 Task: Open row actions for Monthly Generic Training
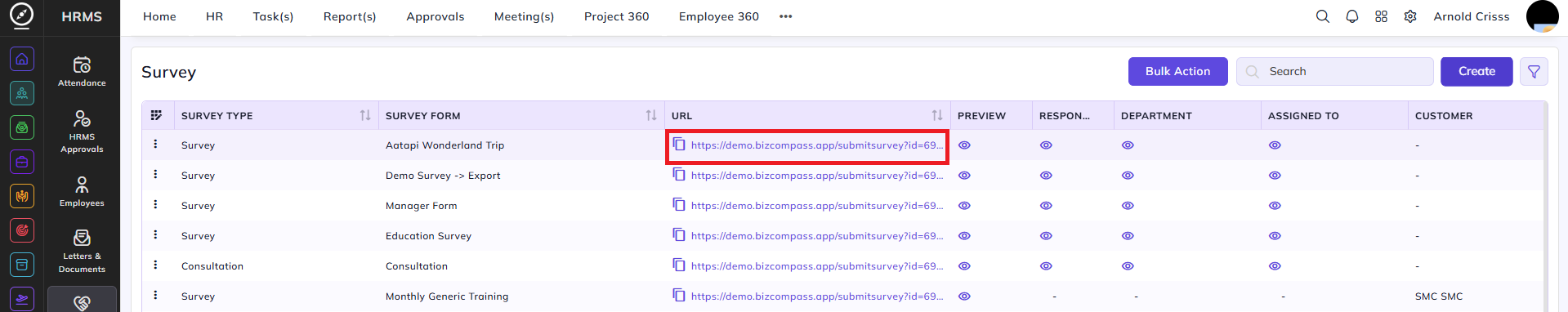click(x=155, y=295)
